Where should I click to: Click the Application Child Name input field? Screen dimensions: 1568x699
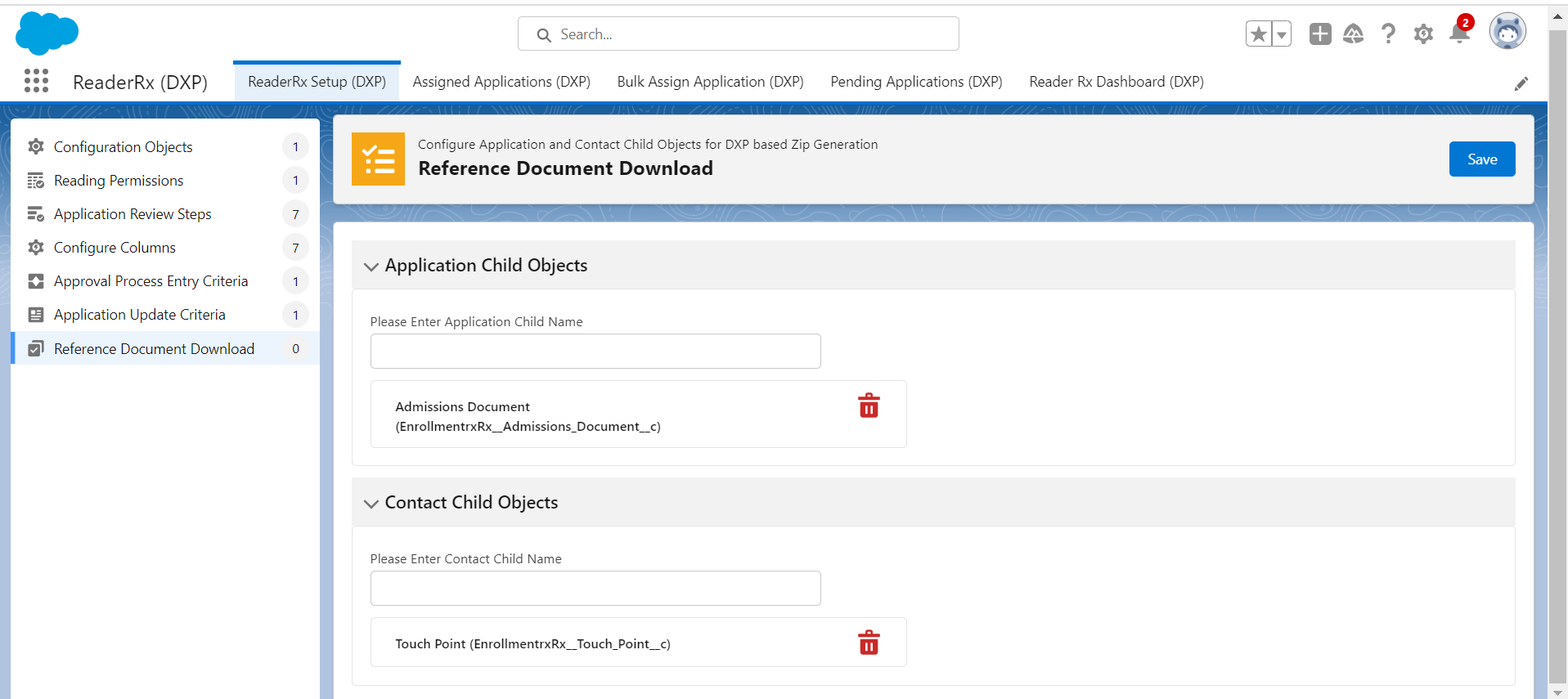(x=595, y=352)
